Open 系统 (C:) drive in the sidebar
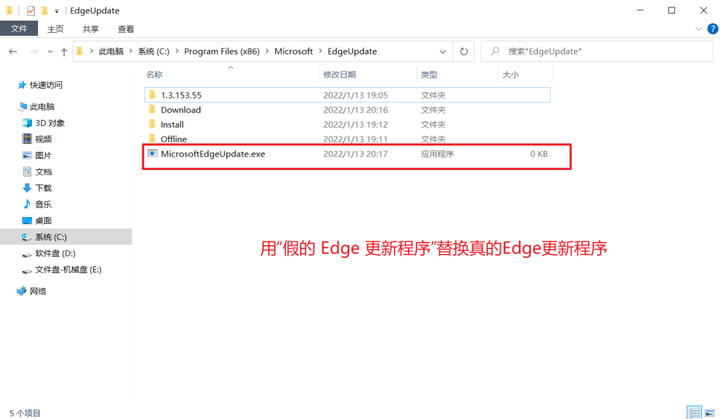Viewport: 720px width, 419px height. tap(66, 237)
